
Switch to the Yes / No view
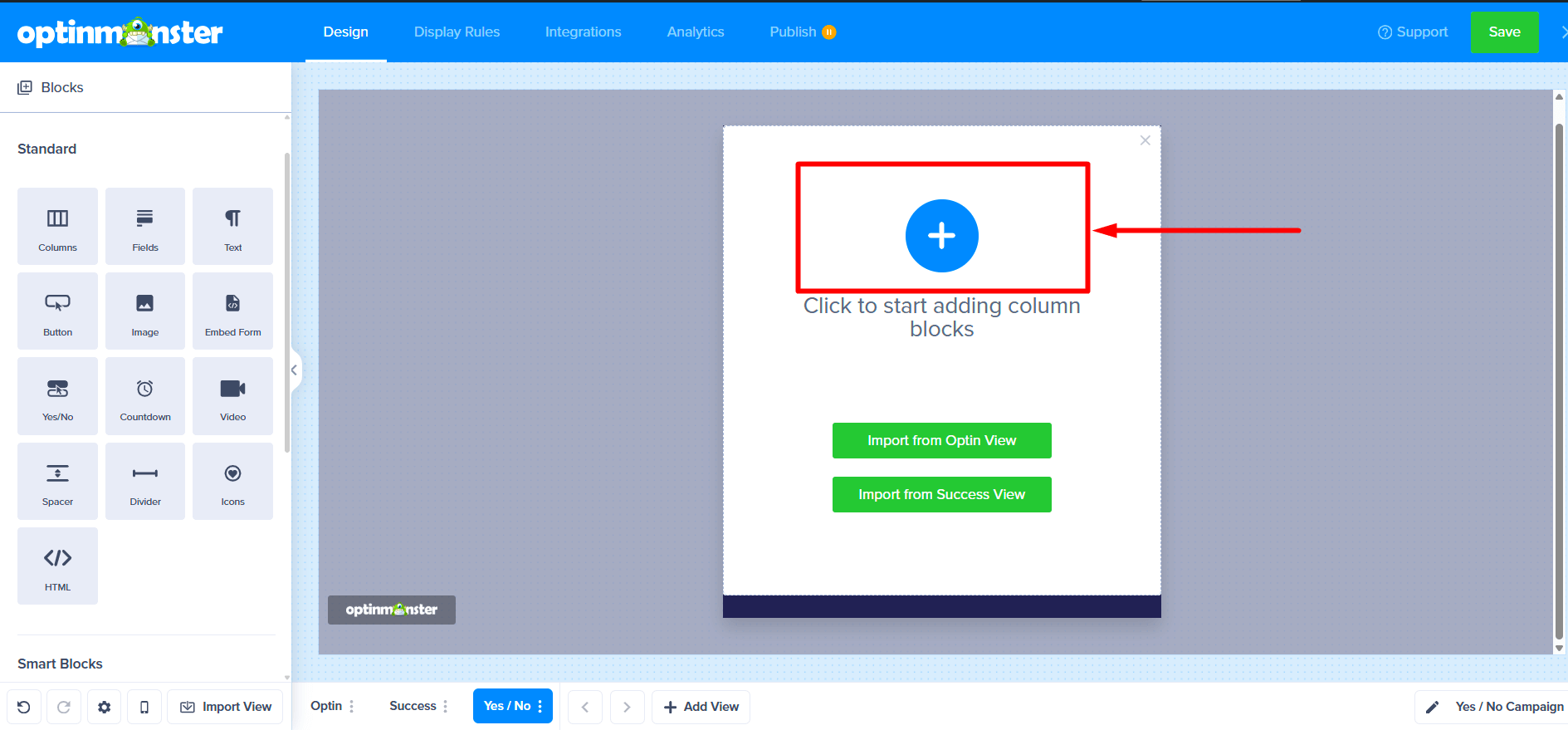tap(507, 706)
